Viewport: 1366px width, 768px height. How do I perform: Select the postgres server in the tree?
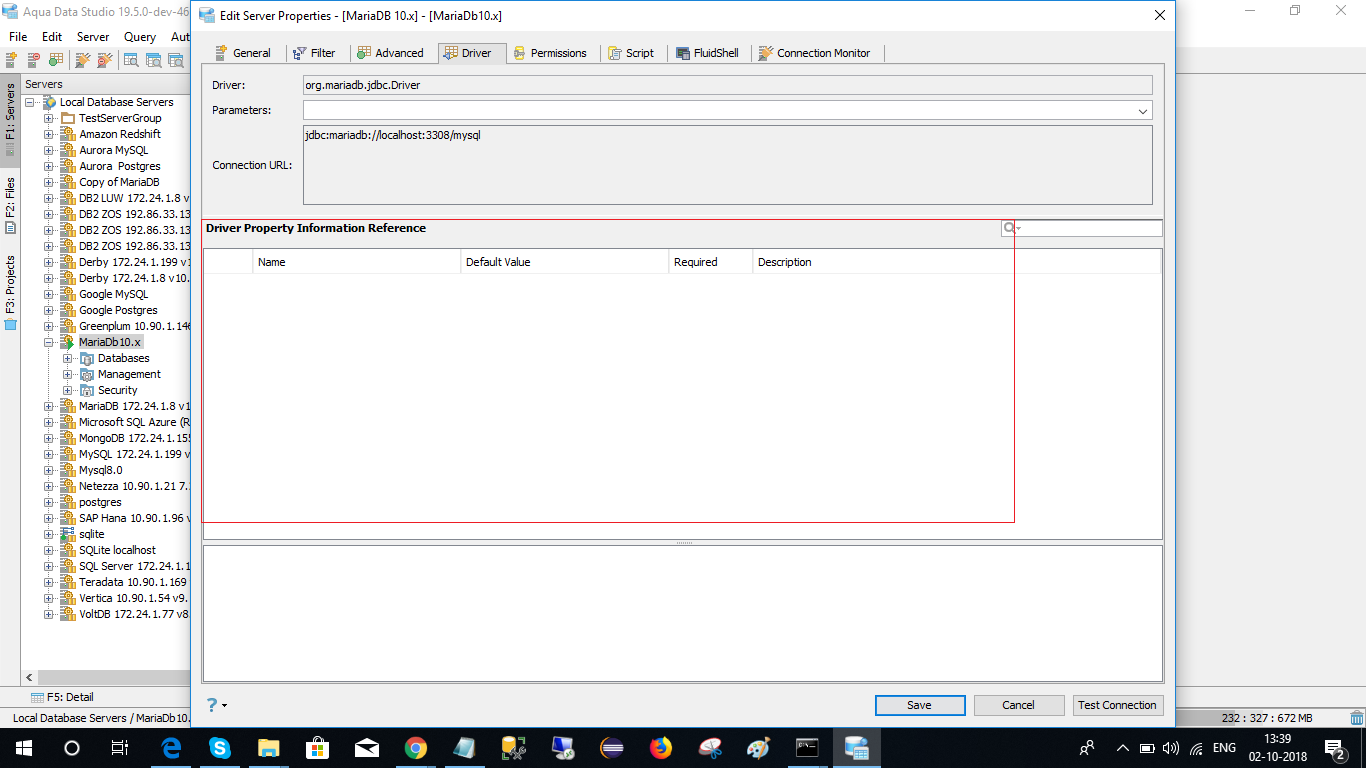100,502
